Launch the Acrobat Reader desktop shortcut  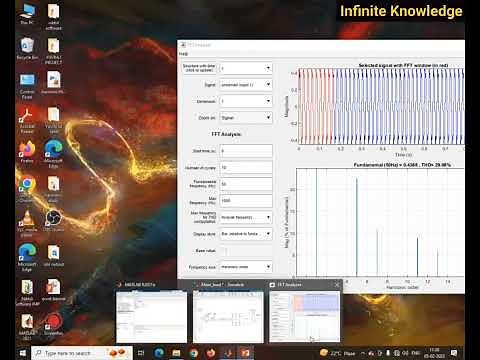pos(27,120)
